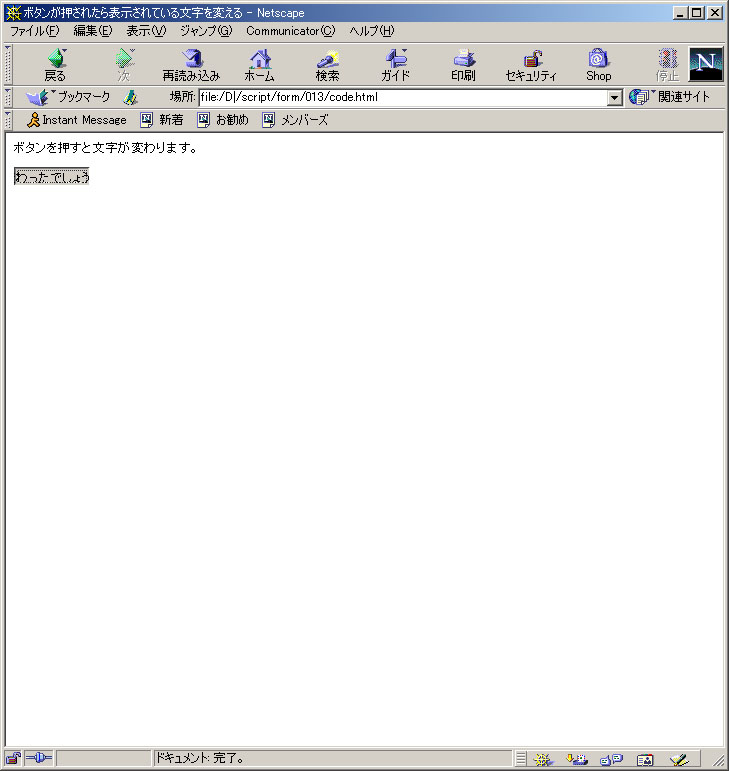Screen dimensions: 729x771
Task: Click the window title bar Netscape icon
Action: [13, 13]
